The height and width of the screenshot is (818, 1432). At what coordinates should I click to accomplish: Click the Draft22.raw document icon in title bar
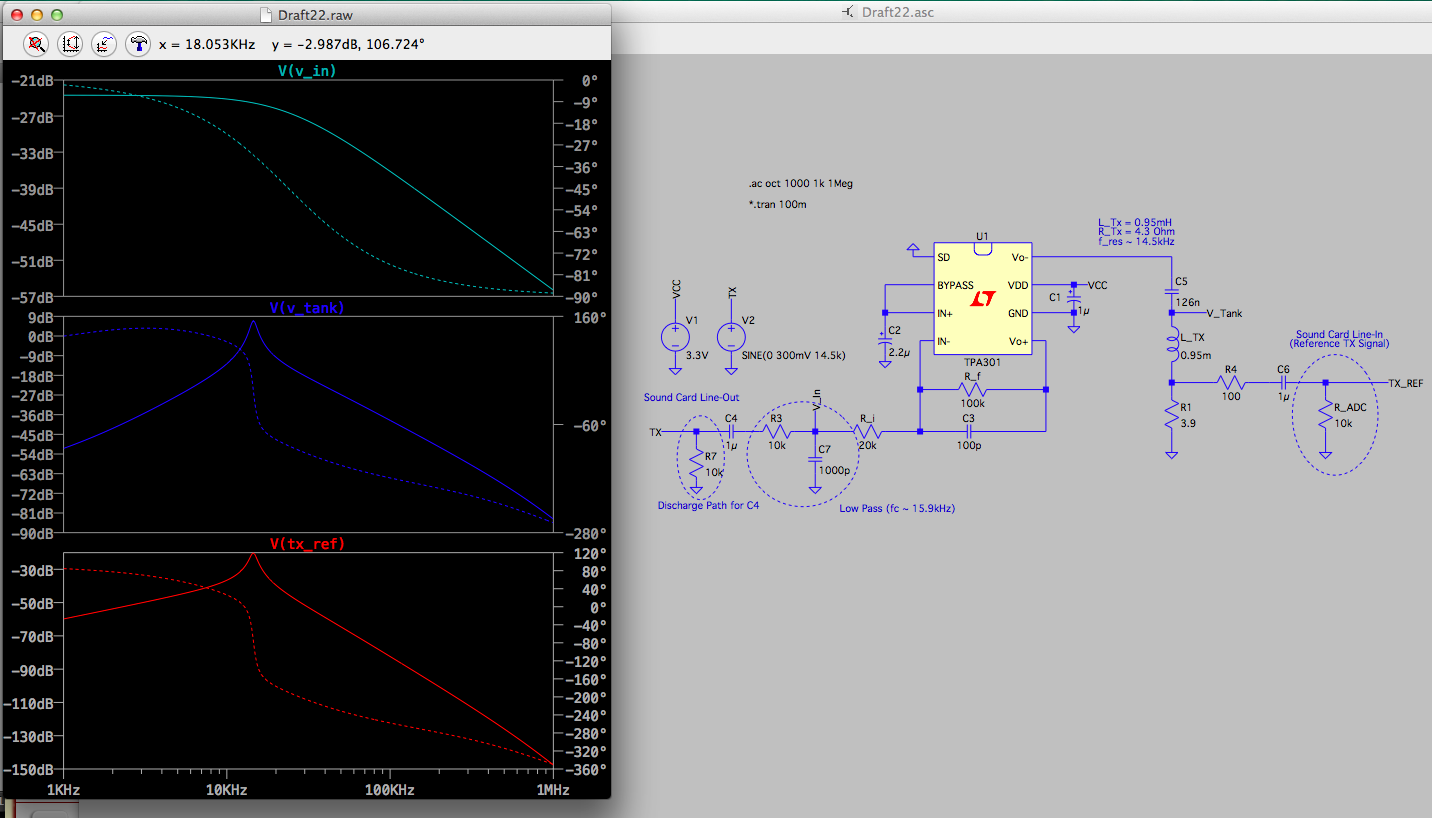(x=265, y=15)
